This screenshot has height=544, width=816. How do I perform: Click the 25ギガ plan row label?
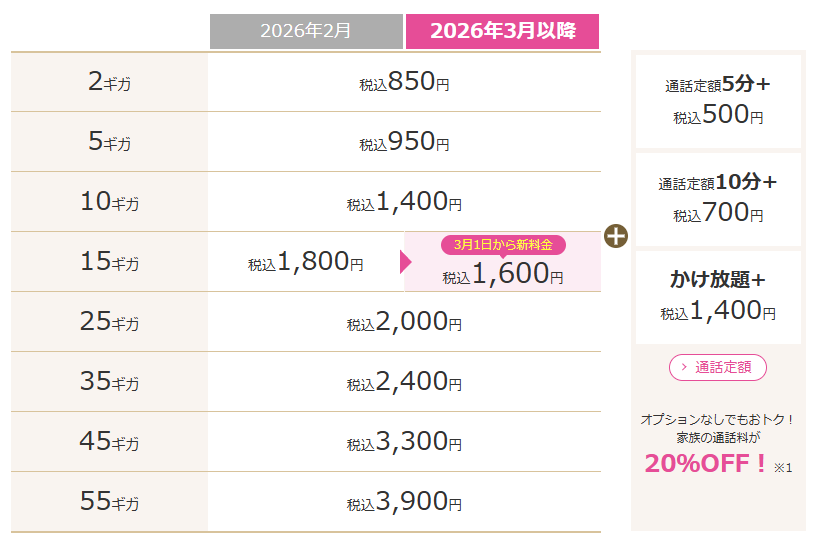[x=109, y=322]
